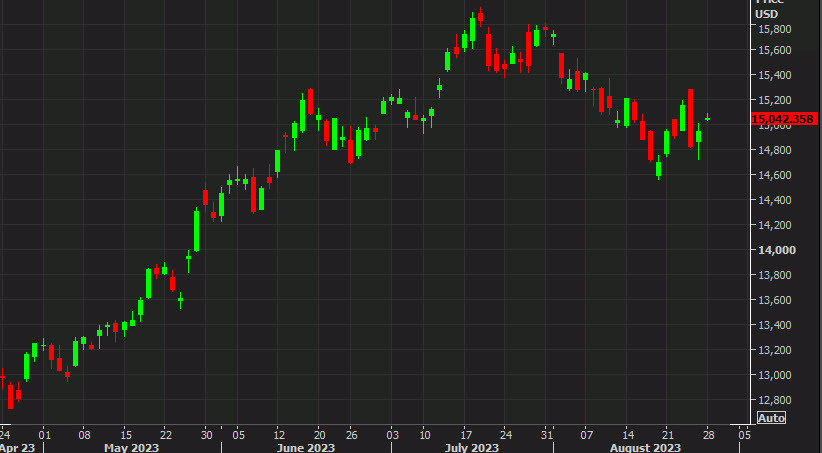Click the lowest red candle in late April
Viewport: 822px width, 453px height.
point(11,395)
